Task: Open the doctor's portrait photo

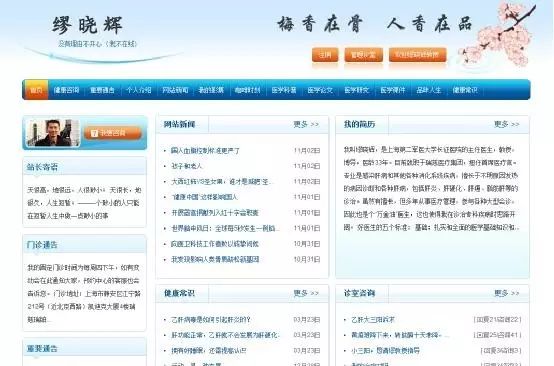Action: tap(53, 132)
